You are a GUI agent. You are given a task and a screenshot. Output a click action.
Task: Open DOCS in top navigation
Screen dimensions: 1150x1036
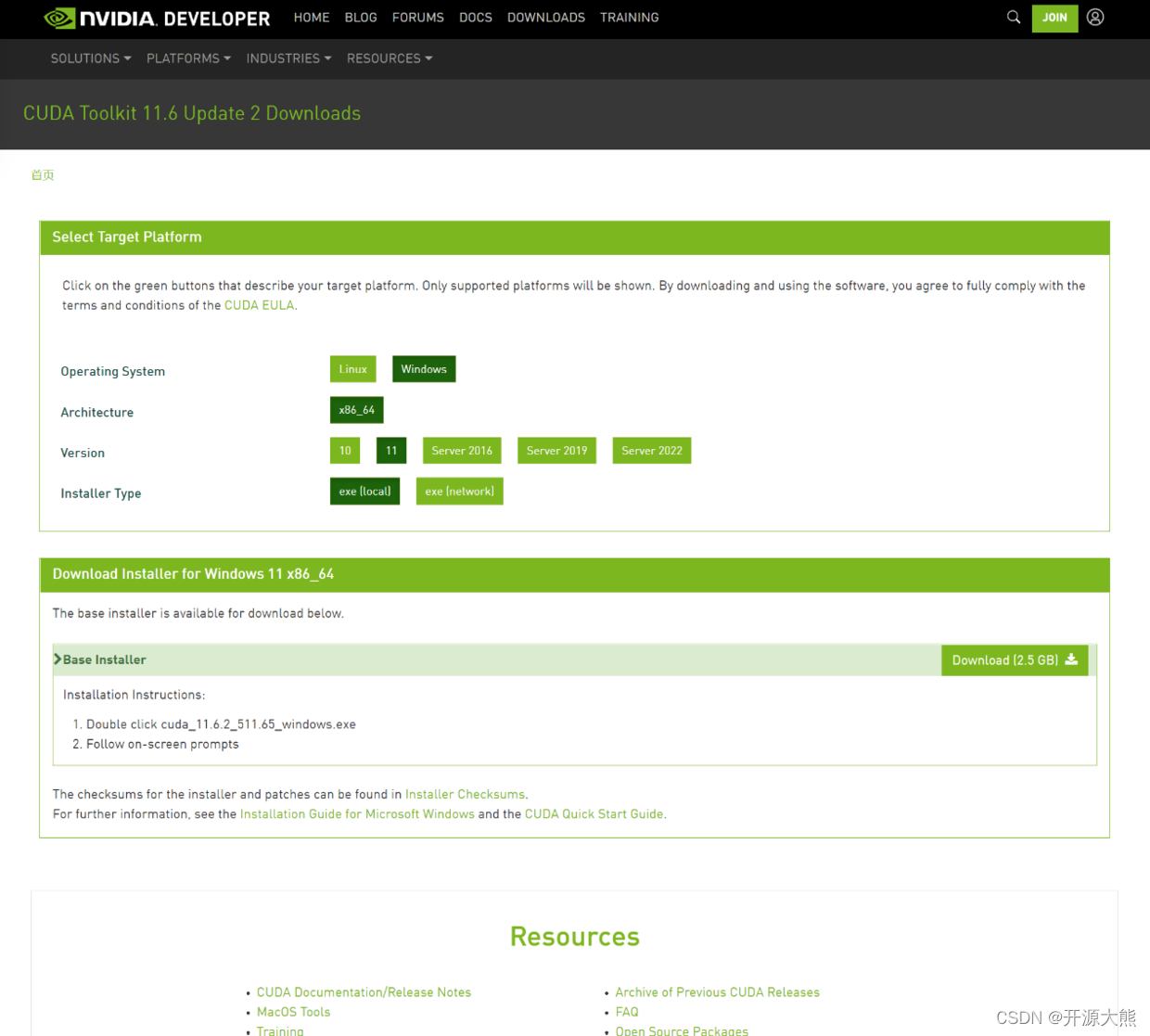476,18
